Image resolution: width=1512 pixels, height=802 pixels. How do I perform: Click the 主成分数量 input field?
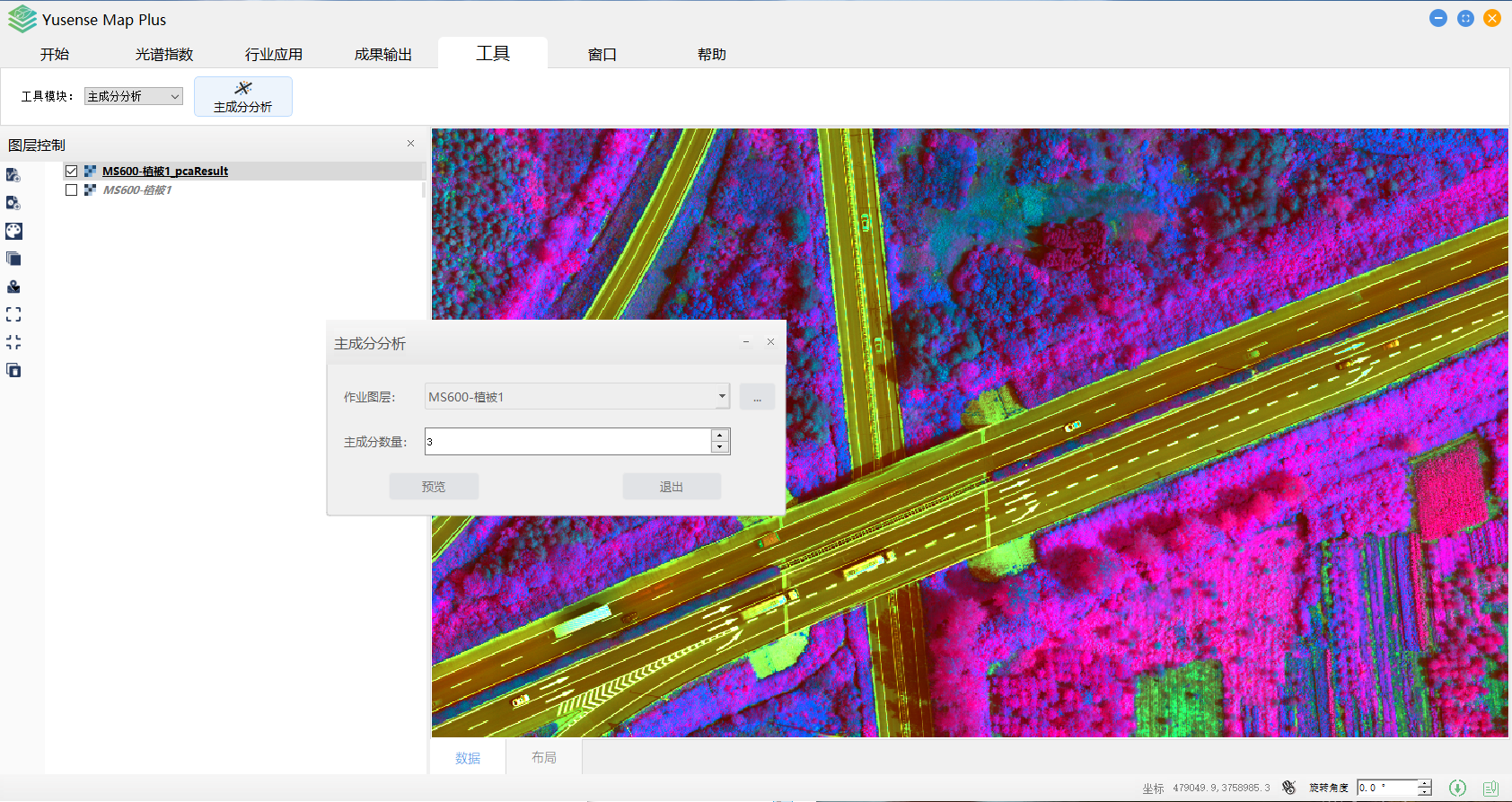[567, 442]
